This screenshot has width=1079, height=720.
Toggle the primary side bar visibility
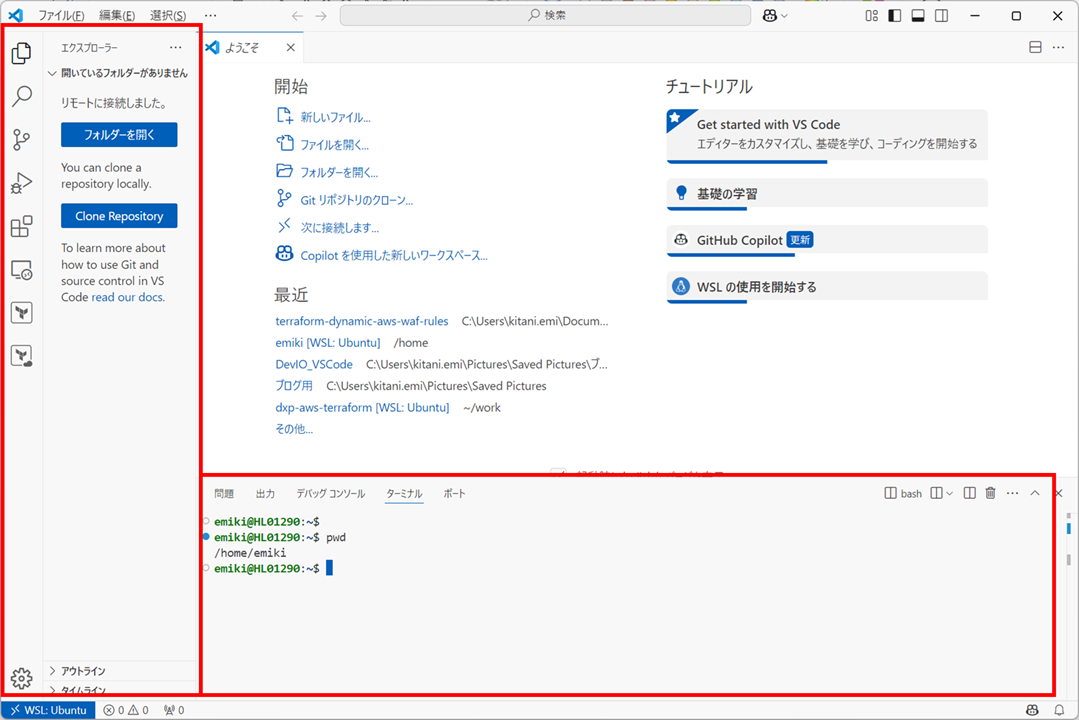click(x=895, y=15)
